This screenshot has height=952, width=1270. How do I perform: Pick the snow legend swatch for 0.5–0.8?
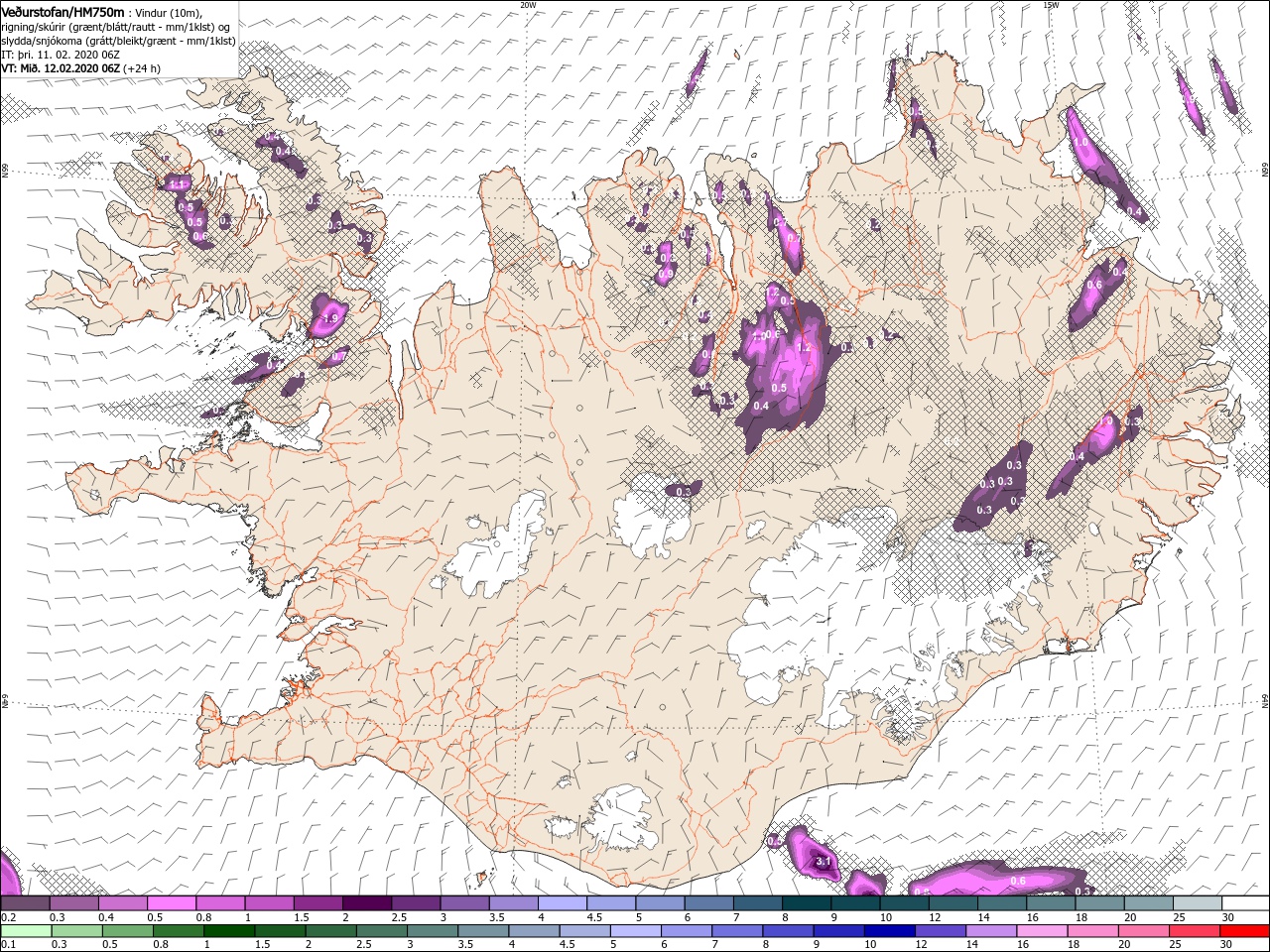point(172,903)
